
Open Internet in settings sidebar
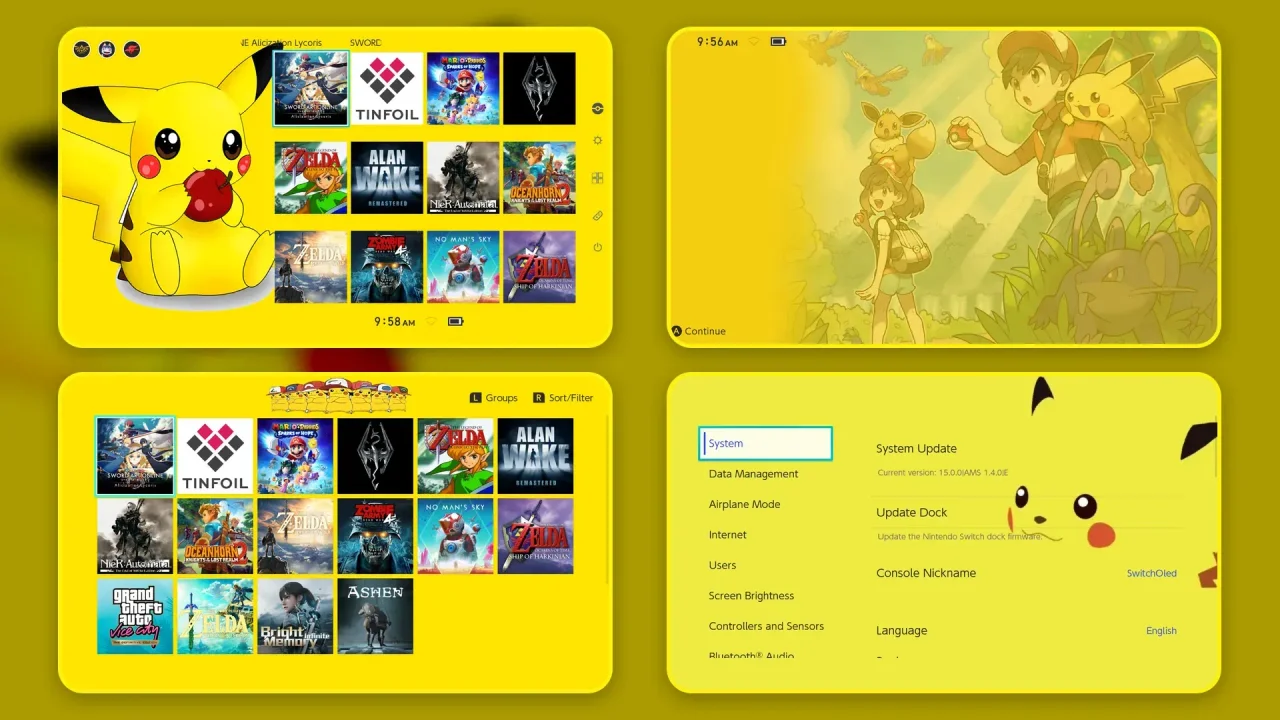pyautogui.click(x=728, y=535)
